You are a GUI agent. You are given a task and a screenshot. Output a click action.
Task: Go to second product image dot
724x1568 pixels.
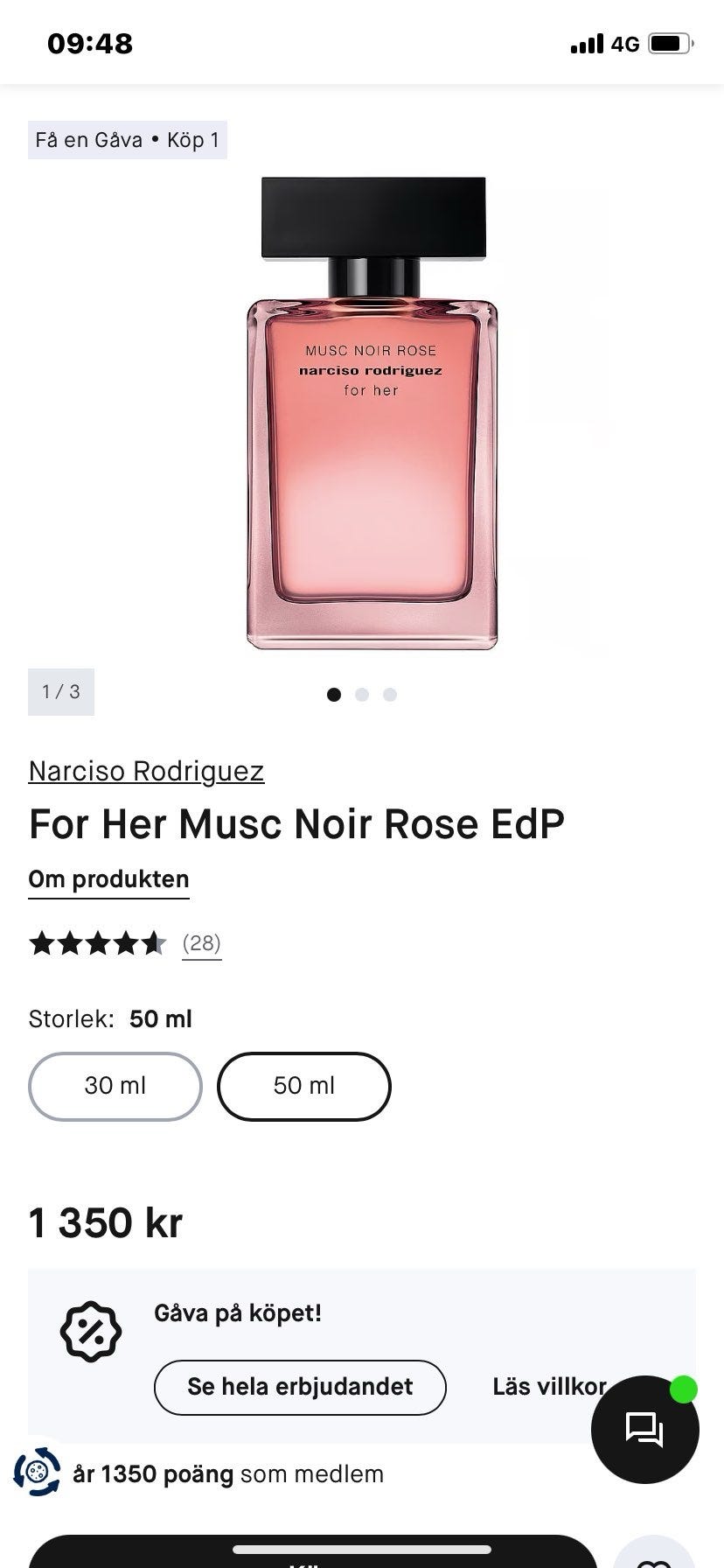pos(362,695)
